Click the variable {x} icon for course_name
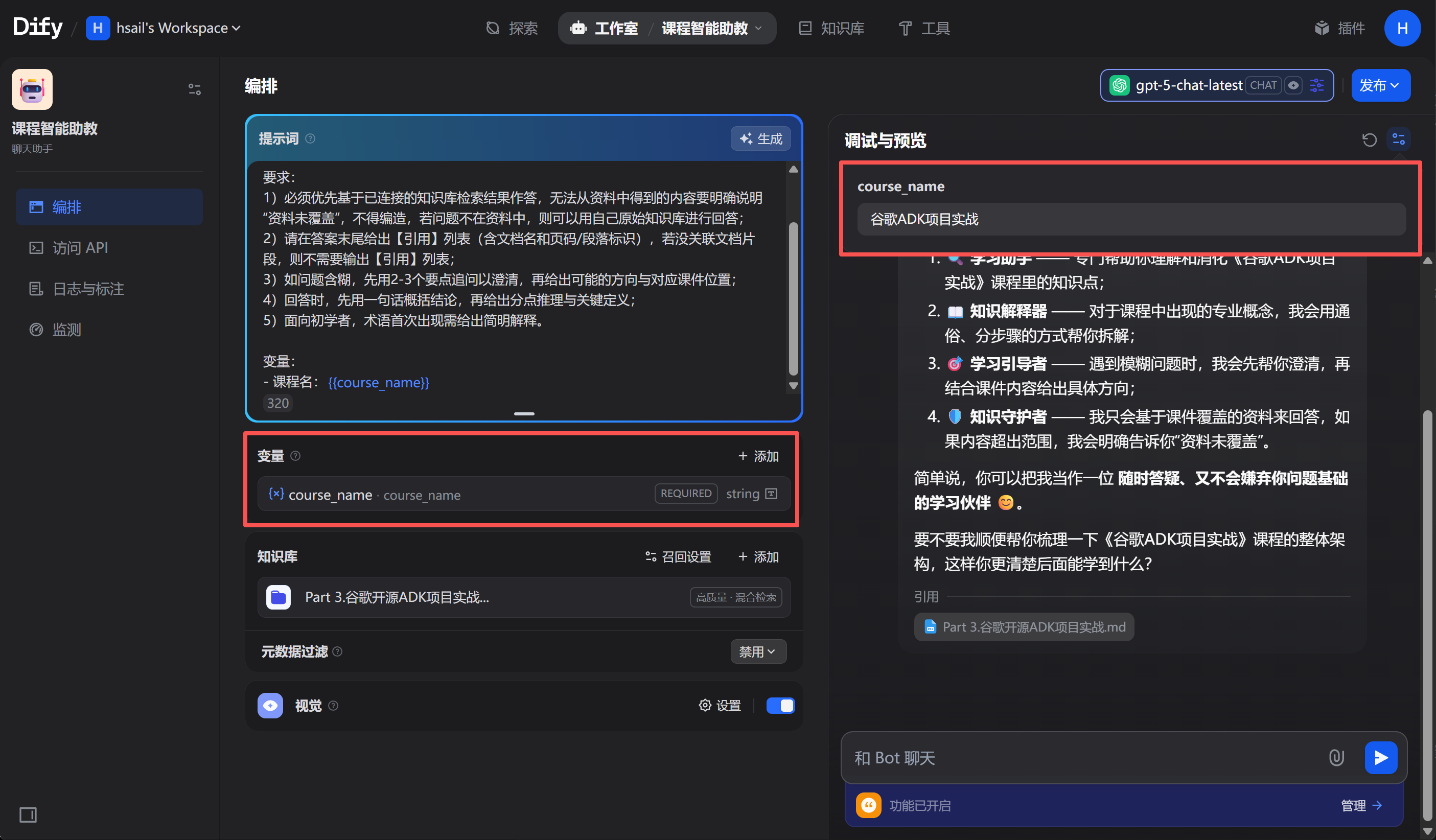Image resolution: width=1436 pixels, height=840 pixels. pos(276,494)
